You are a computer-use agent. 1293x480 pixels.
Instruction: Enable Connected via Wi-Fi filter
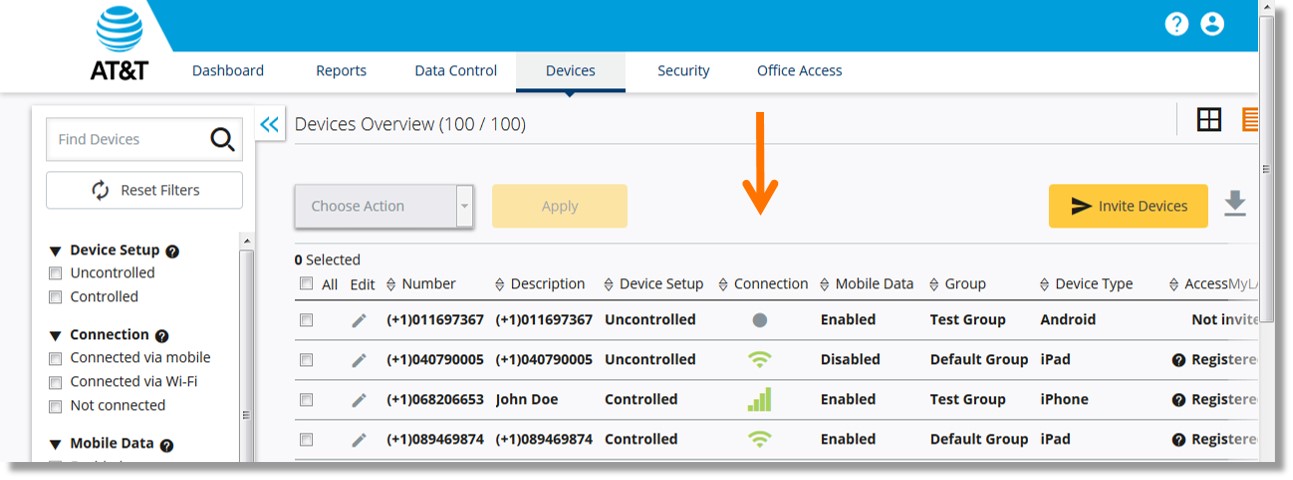pos(56,382)
